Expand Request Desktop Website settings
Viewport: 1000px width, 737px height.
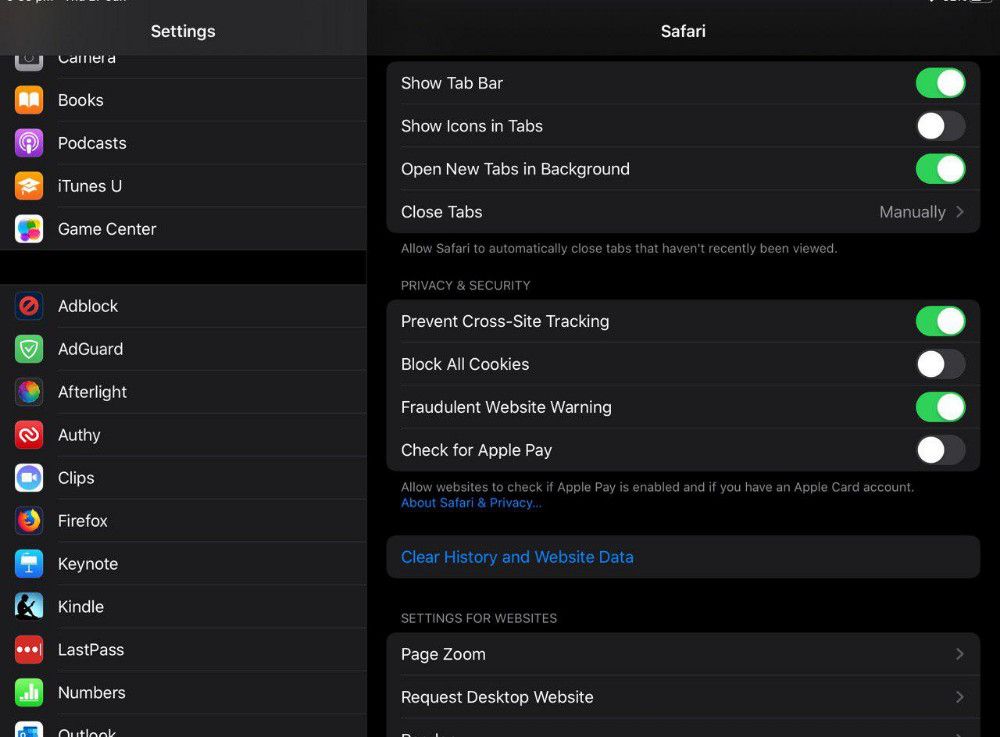[682, 697]
